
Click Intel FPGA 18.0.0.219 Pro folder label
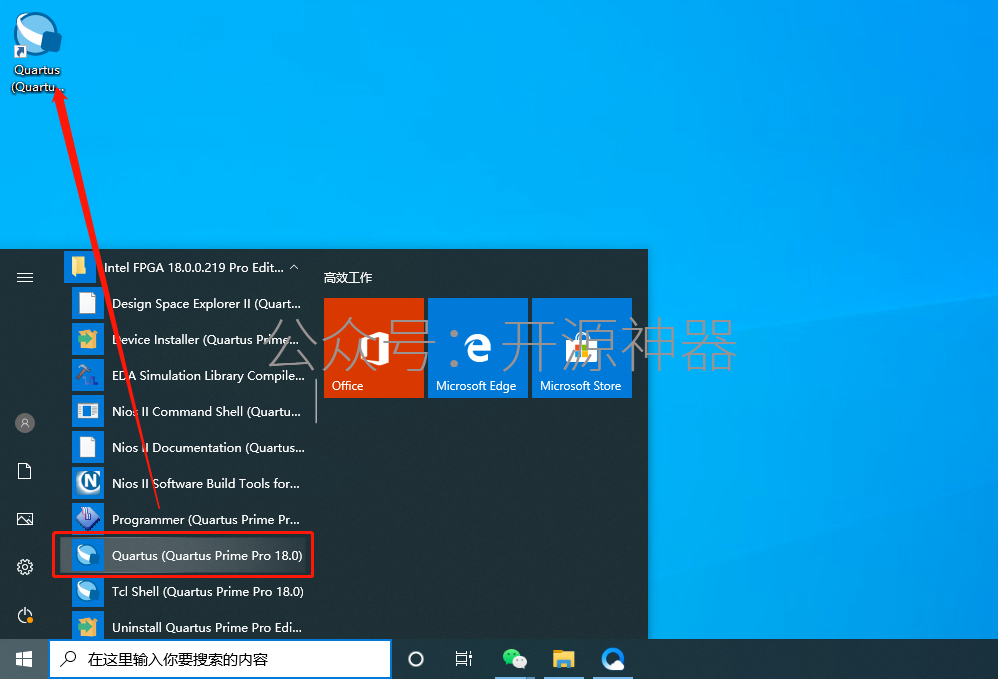[x=193, y=267]
